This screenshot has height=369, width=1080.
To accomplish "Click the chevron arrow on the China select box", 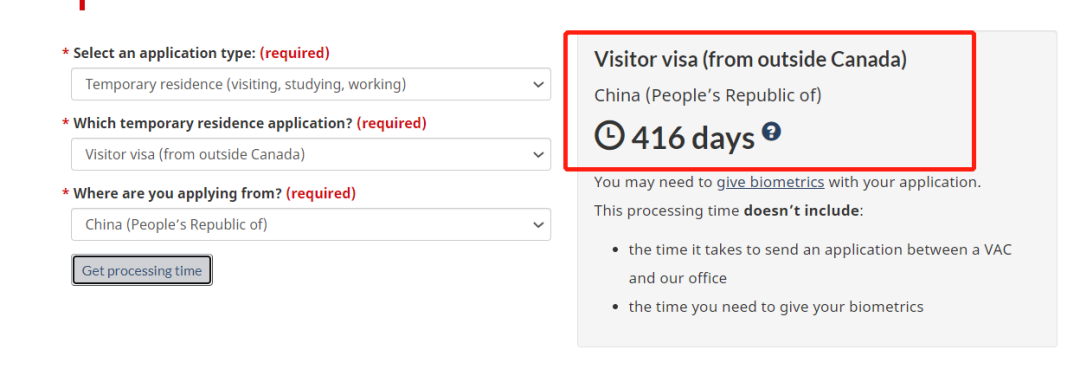I will (538, 225).
